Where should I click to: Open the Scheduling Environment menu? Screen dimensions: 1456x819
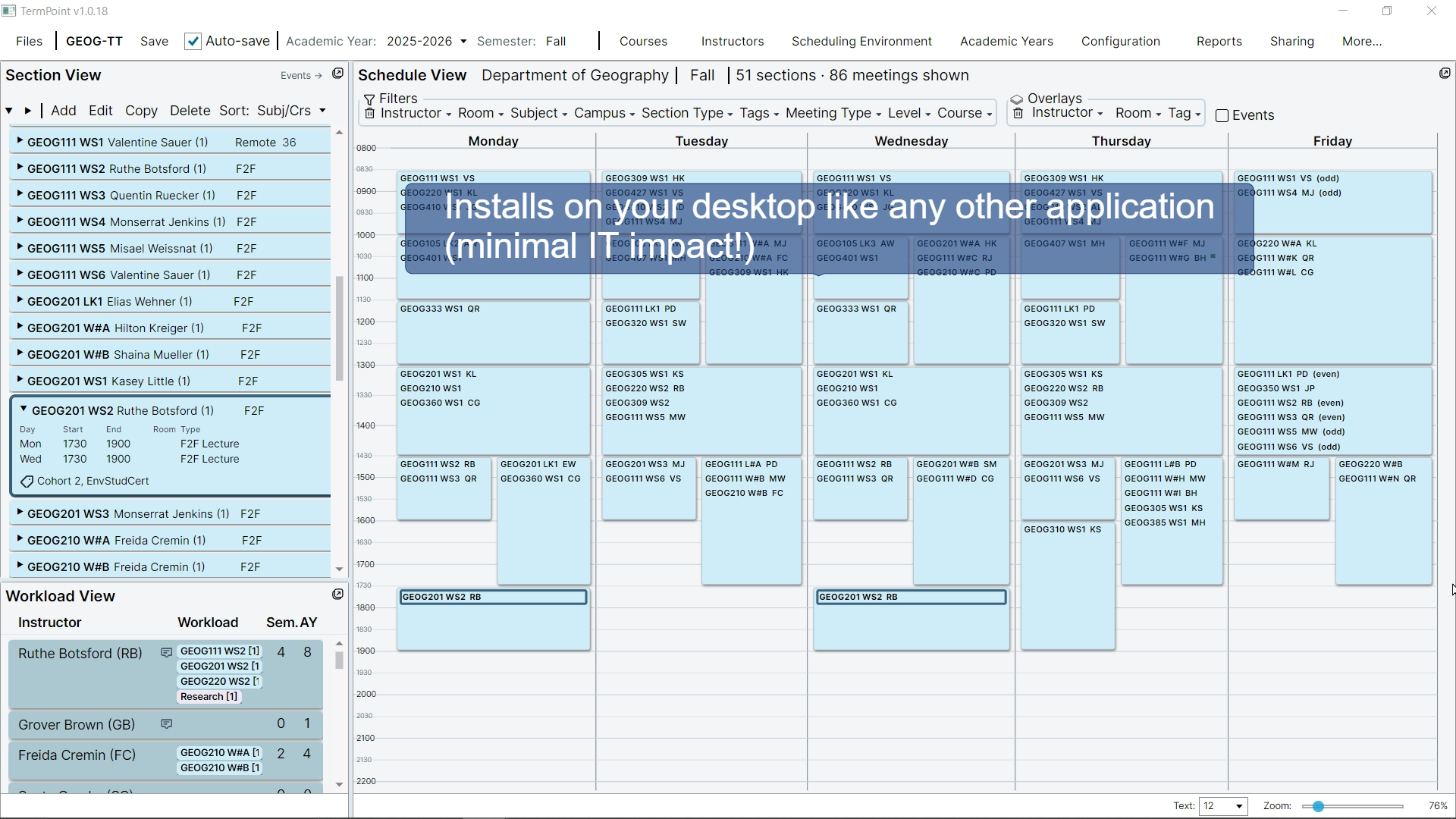pos(861,42)
